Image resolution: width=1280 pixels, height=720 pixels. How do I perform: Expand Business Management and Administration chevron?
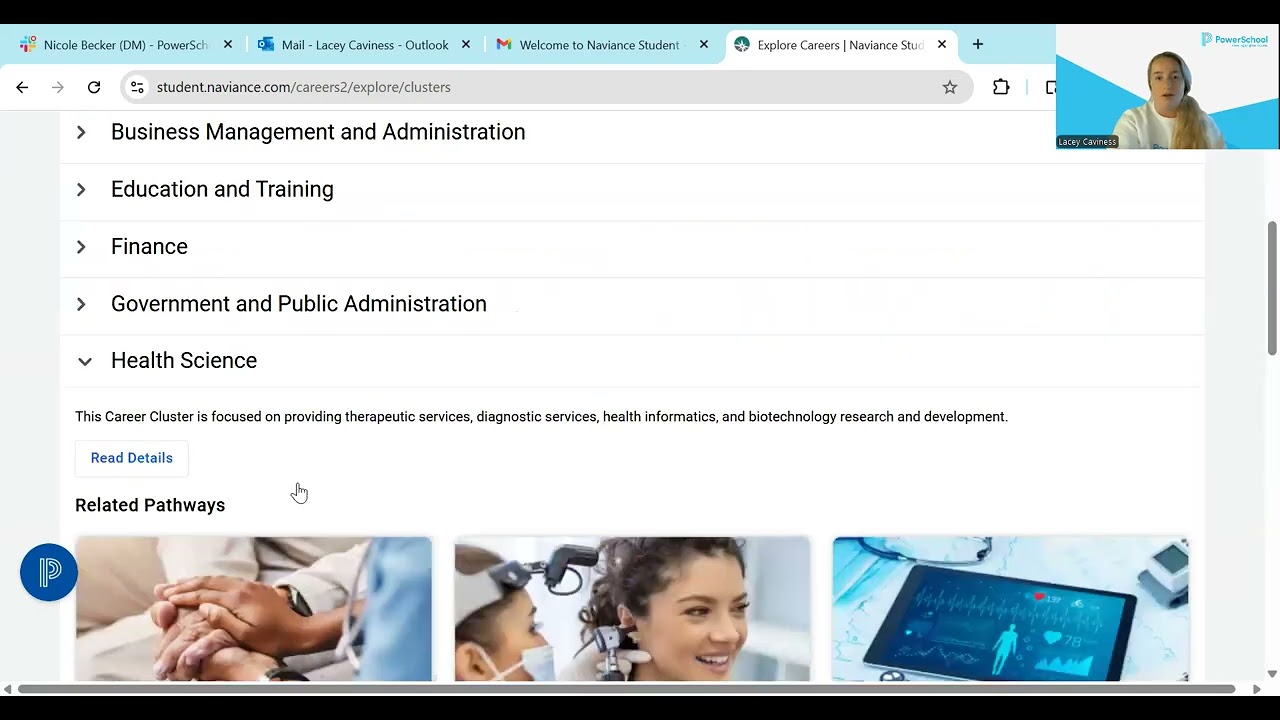82,132
